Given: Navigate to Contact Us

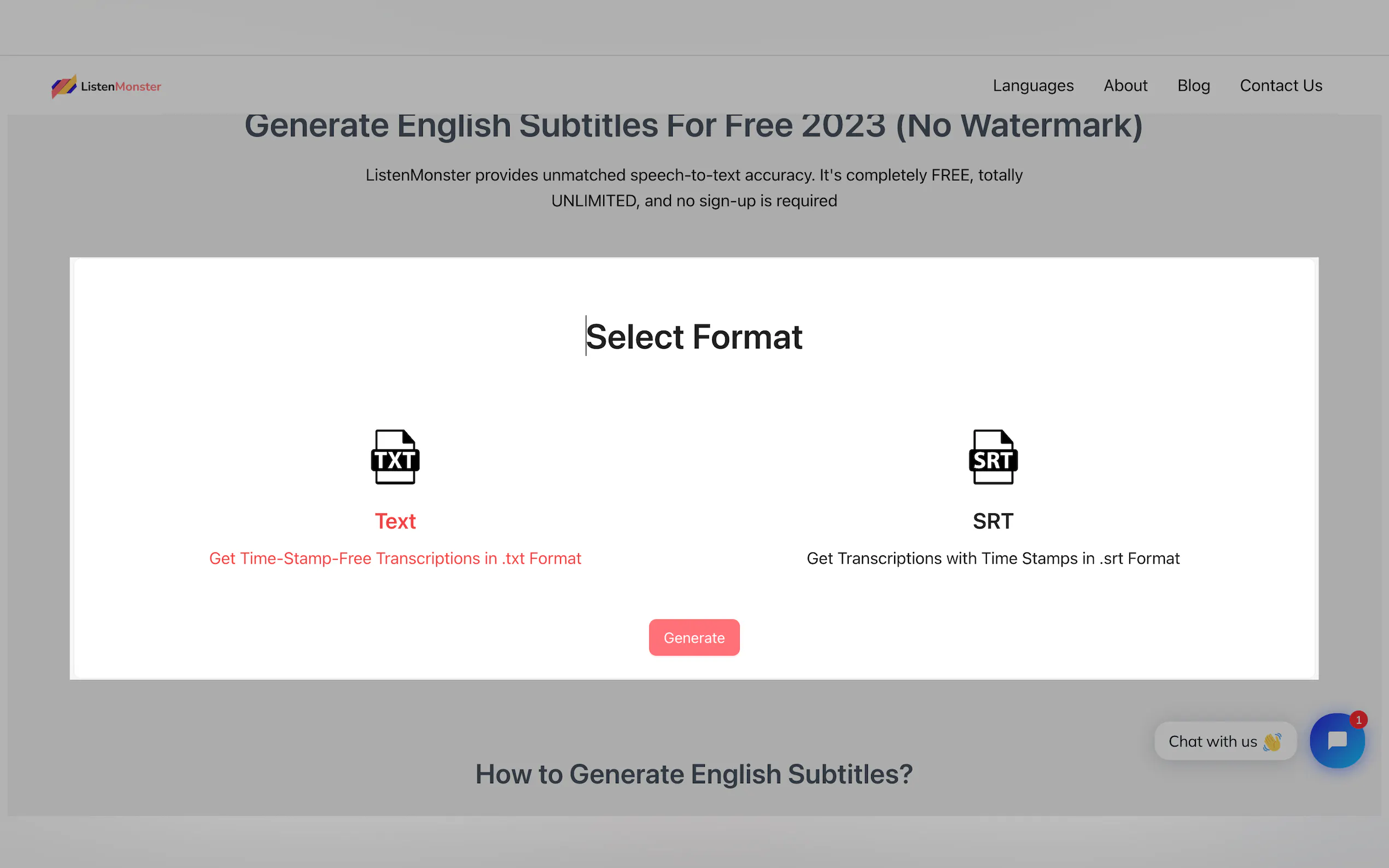Looking at the screenshot, I should click(1281, 85).
